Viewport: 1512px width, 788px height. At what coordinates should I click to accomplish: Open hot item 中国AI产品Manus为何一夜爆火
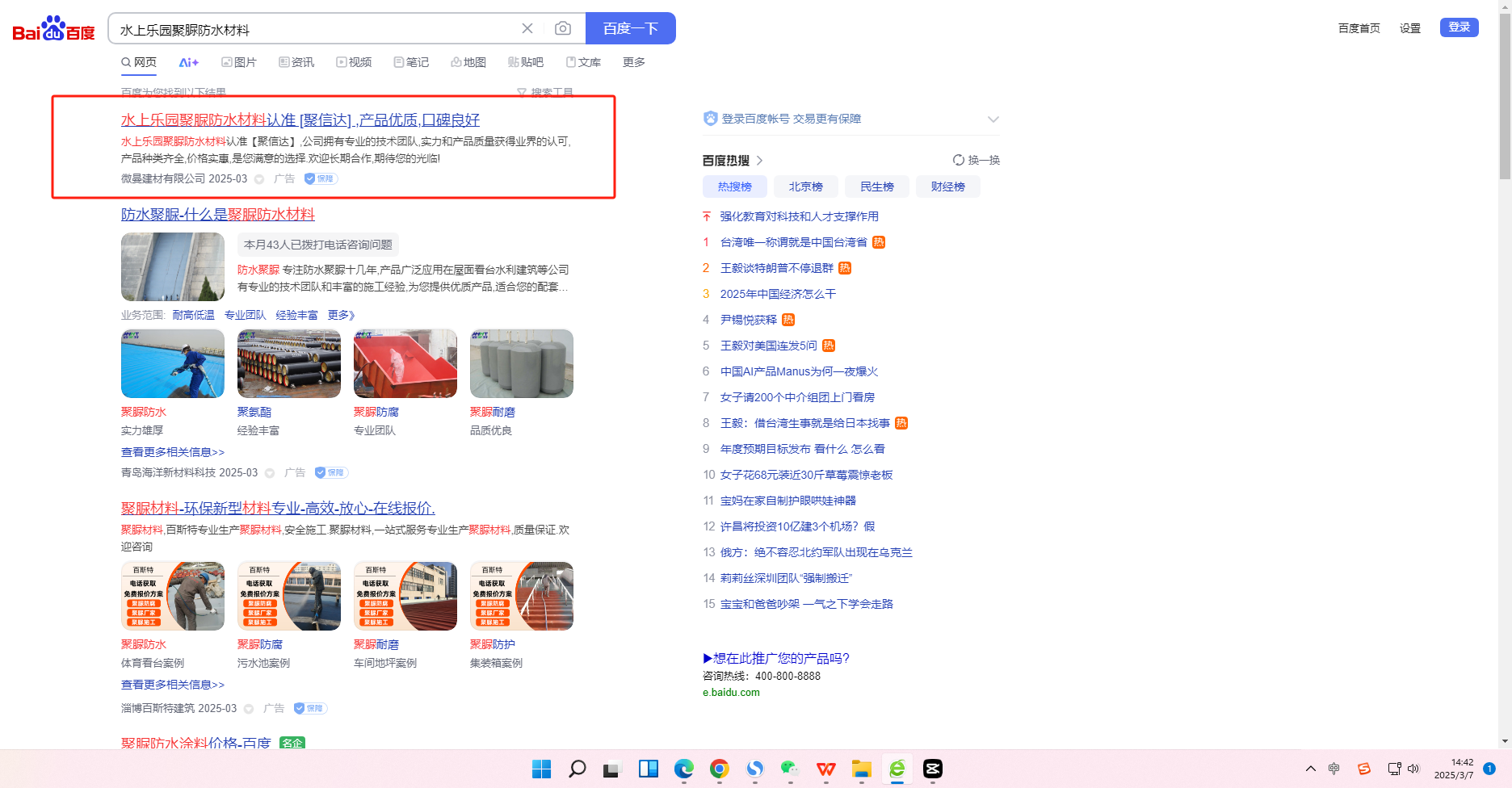(799, 371)
